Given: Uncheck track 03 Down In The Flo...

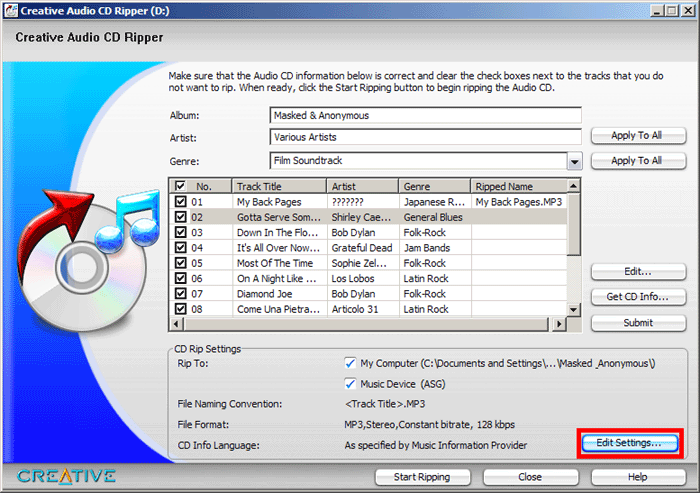Looking at the screenshot, I should (x=180, y=232).
